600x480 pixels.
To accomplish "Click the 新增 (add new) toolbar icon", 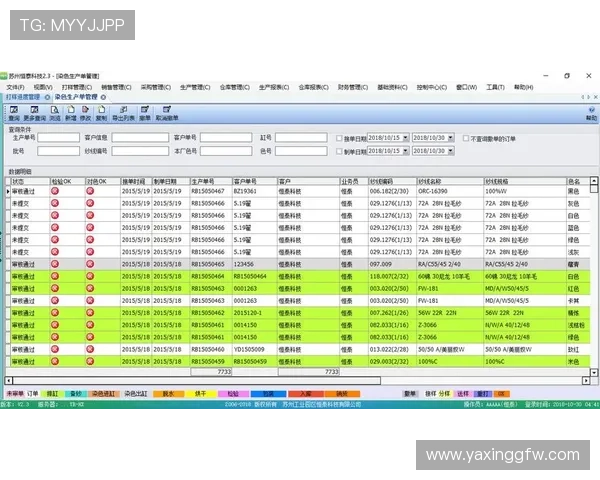I will click(x=71, y=113).
